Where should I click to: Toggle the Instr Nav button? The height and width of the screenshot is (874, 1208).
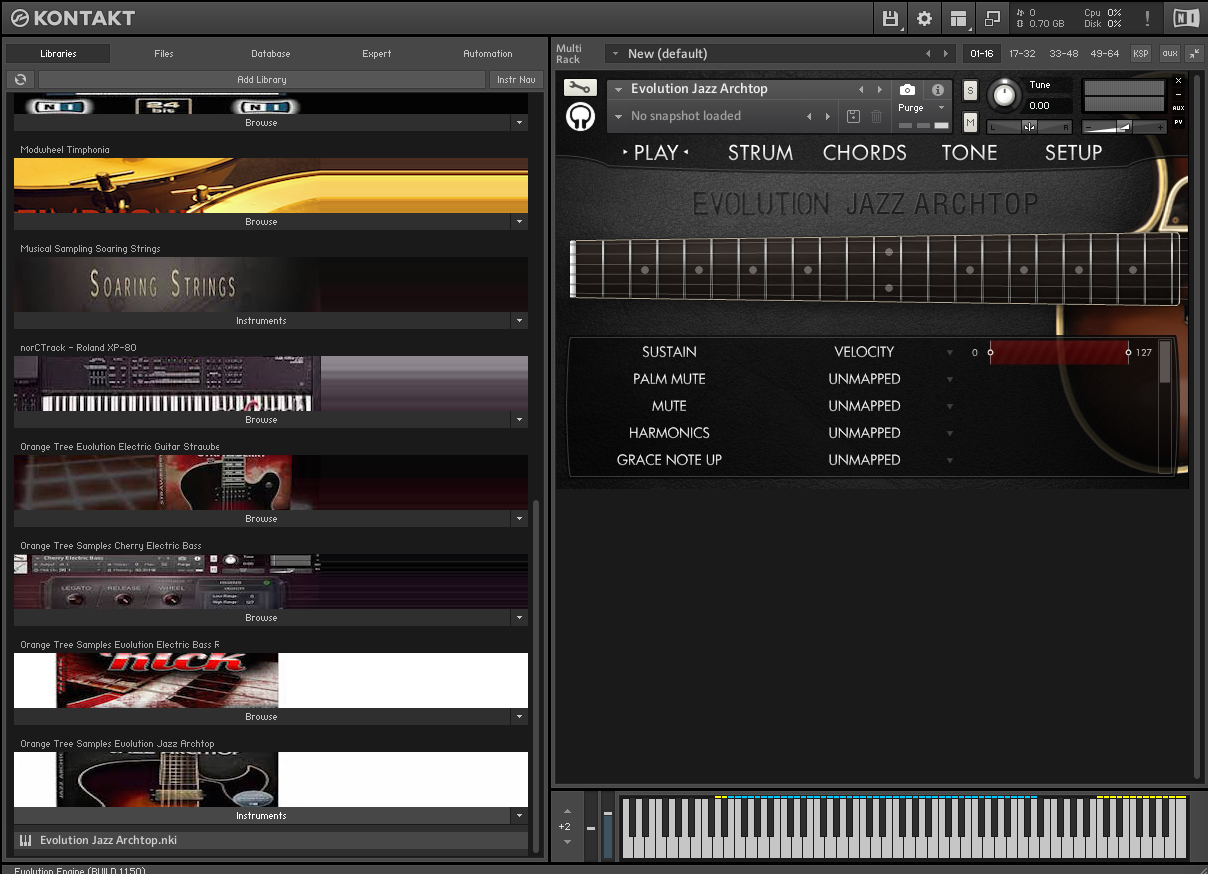(x=516, y=79)
